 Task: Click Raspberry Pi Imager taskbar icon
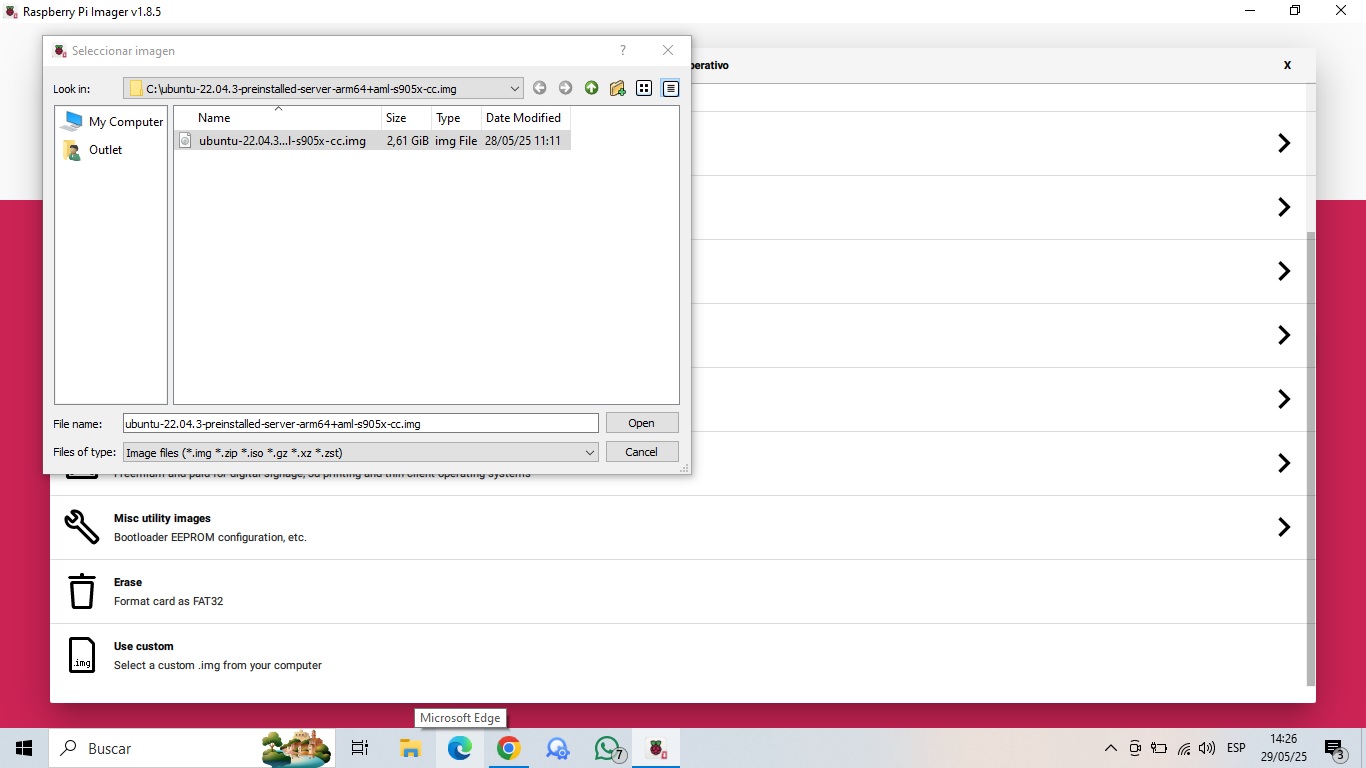pyautogui.click(x=656, y=748)
